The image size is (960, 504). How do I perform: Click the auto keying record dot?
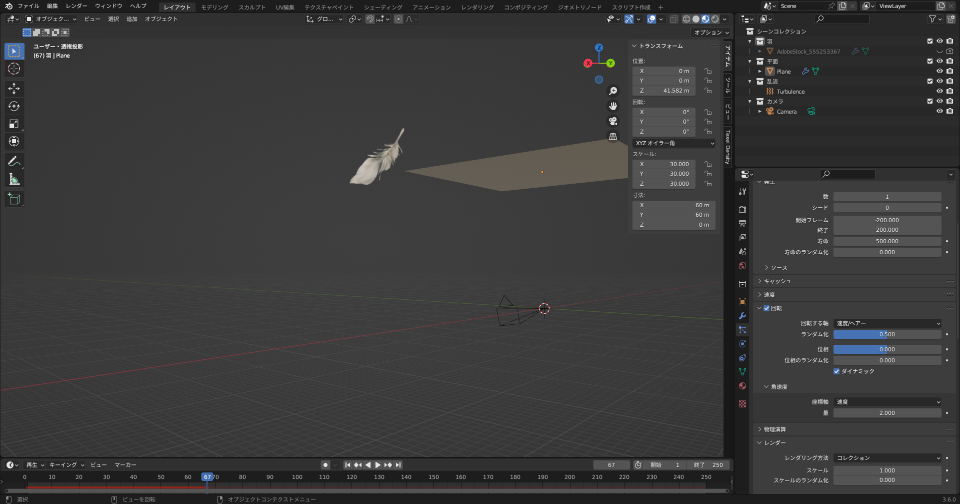[x=326, y=465]
